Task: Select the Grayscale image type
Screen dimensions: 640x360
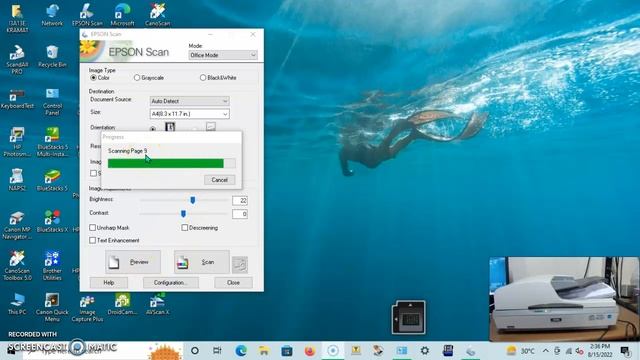Action: pyautogui.click(x=137, y=78)
